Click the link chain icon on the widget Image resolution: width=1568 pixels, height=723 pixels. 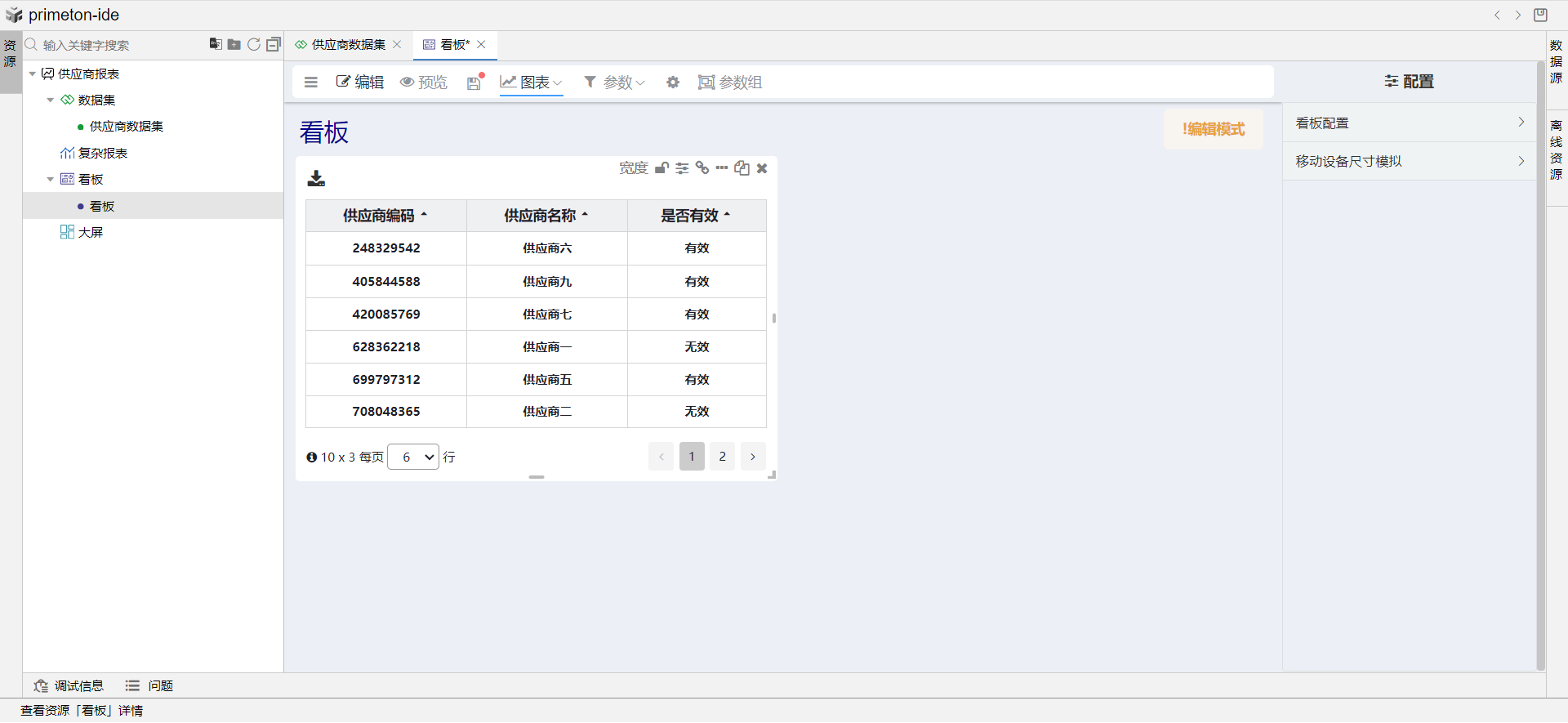[702, 168]
